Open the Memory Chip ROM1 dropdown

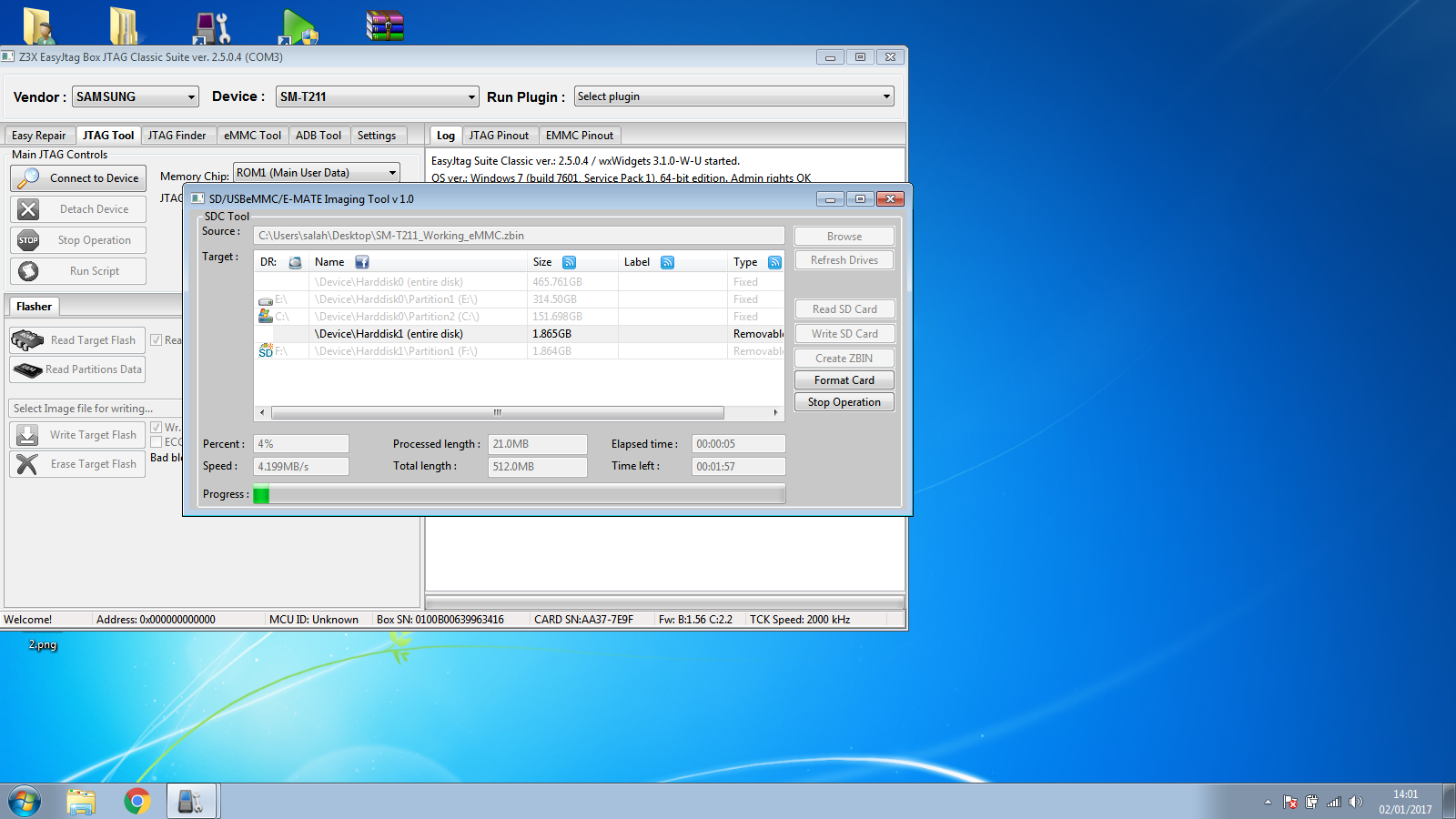click(x=317, y=173)
